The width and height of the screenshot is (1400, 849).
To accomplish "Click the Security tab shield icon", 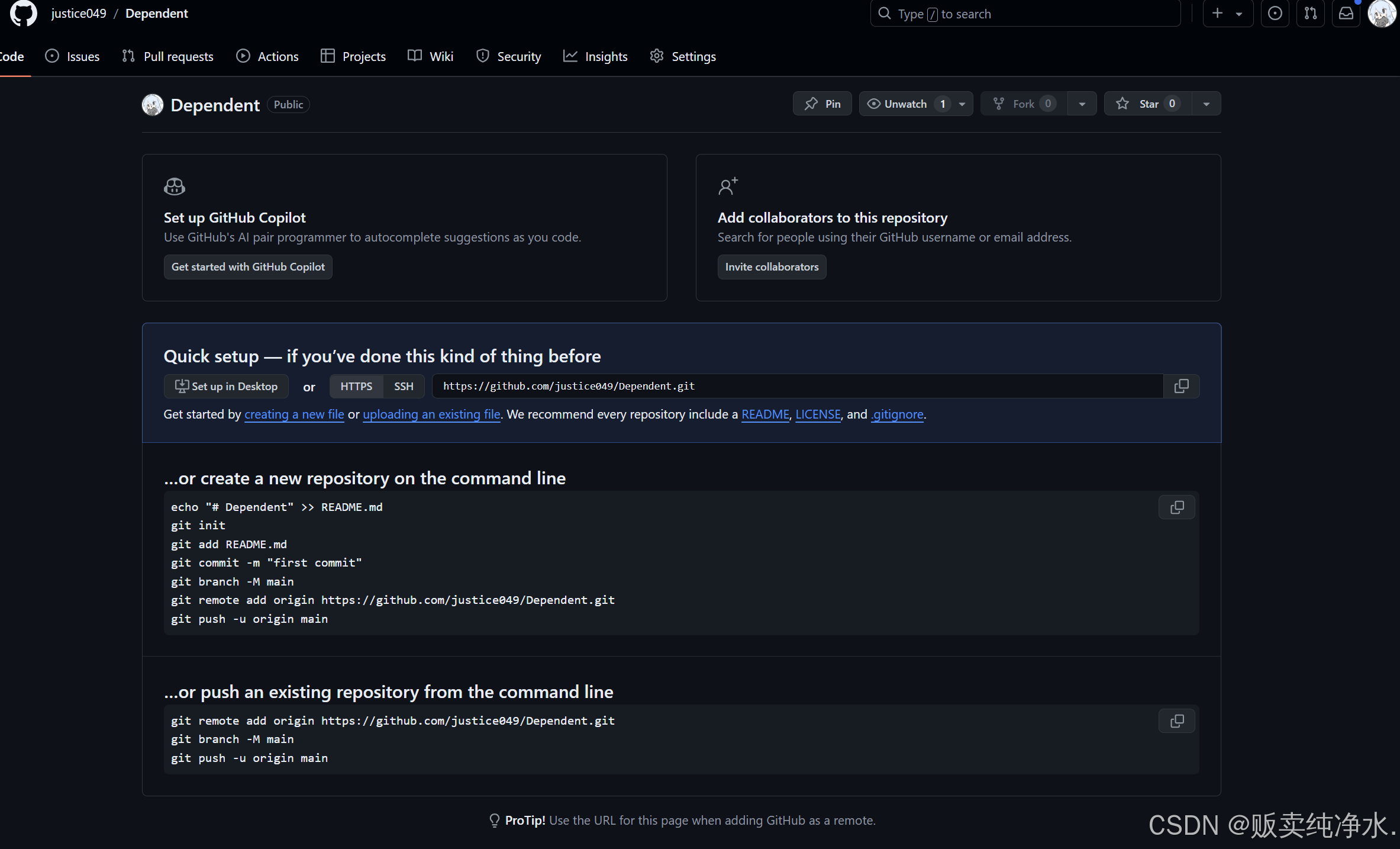I will (483, 56).
